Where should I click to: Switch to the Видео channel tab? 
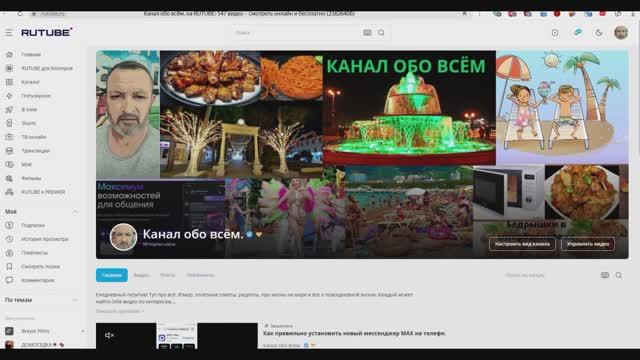coord(142,275)
